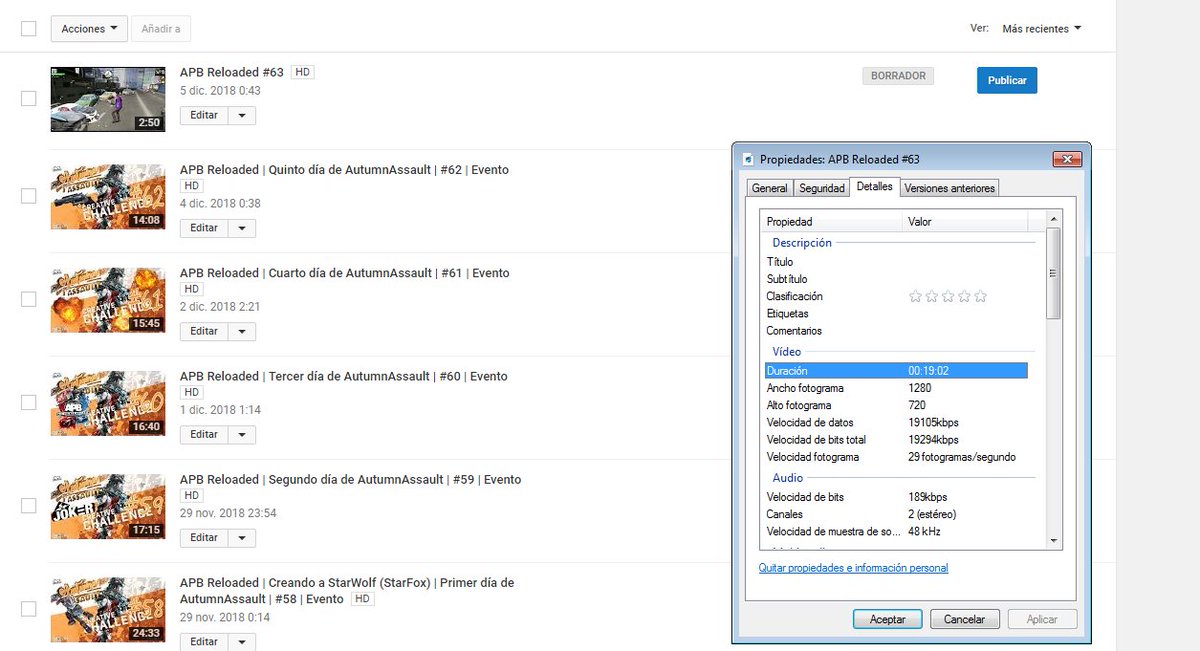Click Editar for Quinto día #62 video
This screenshot has height=651, width=1200.
click(204, 228)
